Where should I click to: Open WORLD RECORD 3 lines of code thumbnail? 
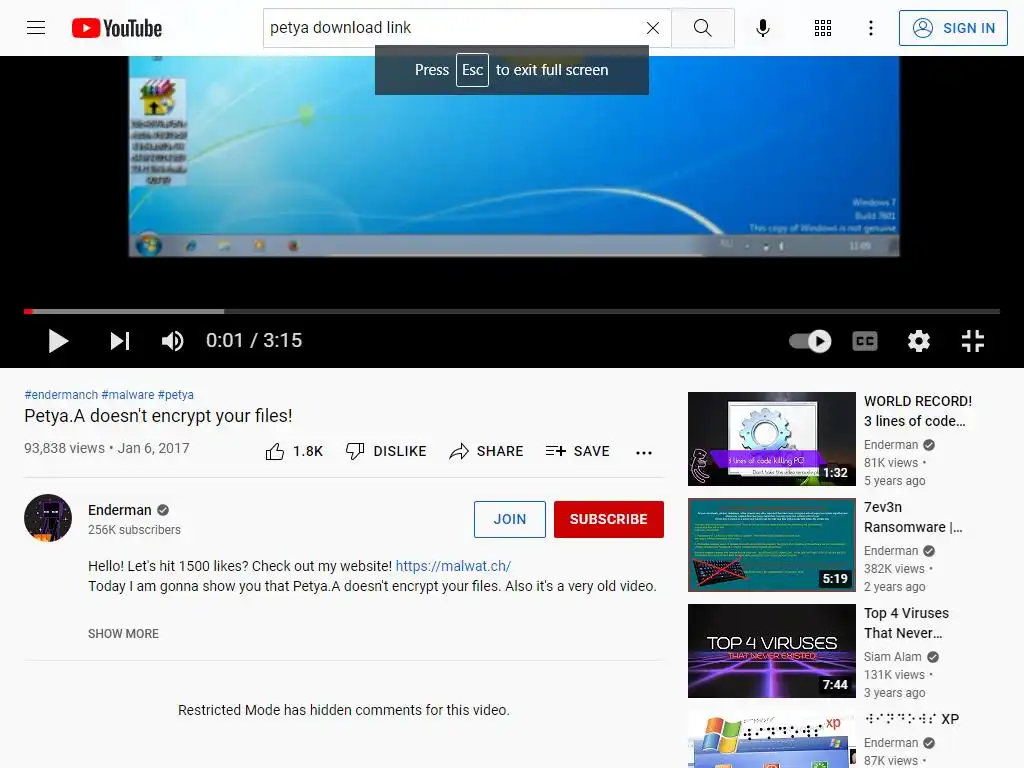coord(772,439)
